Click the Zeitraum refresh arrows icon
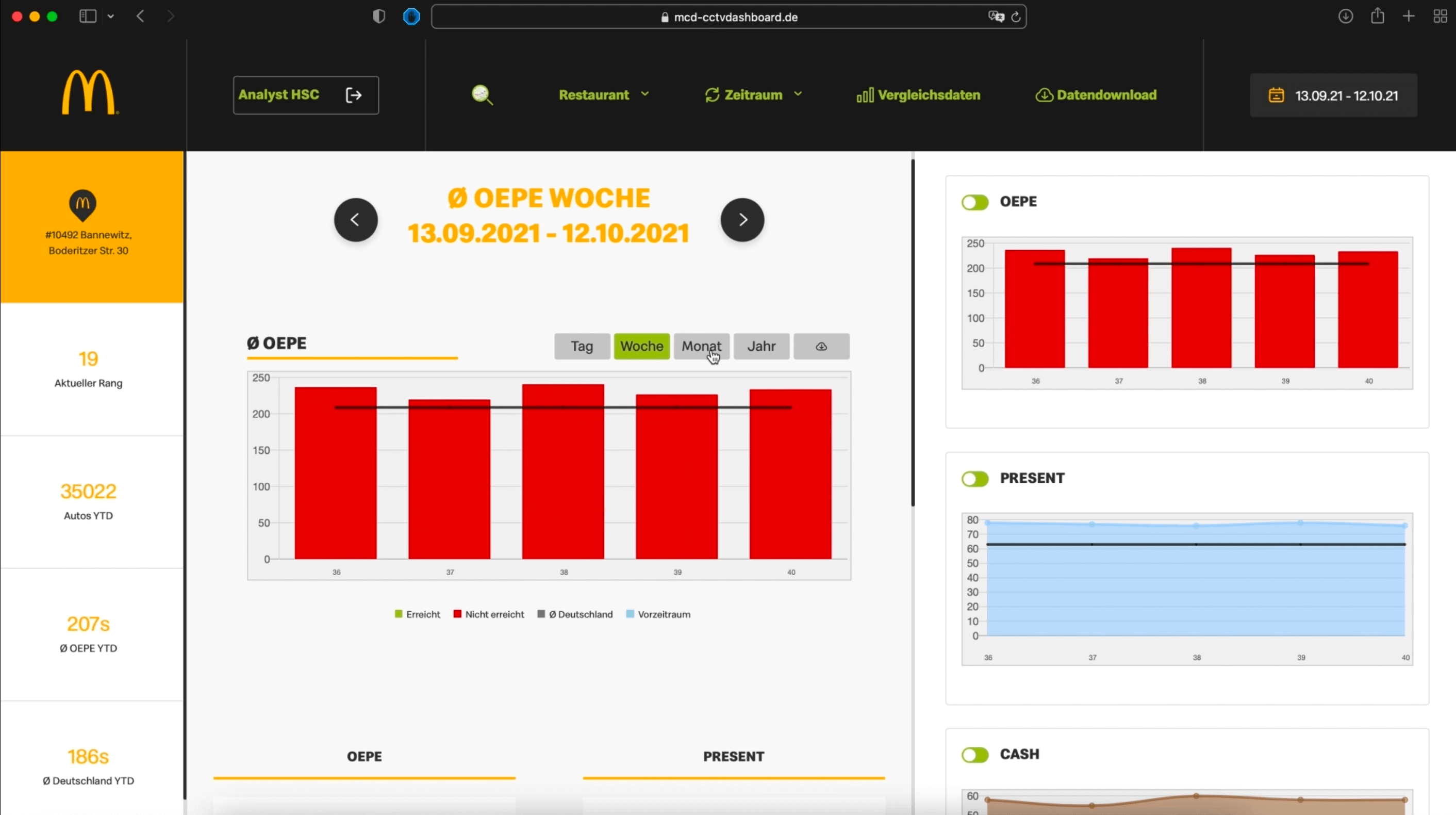 click(712, 94)
